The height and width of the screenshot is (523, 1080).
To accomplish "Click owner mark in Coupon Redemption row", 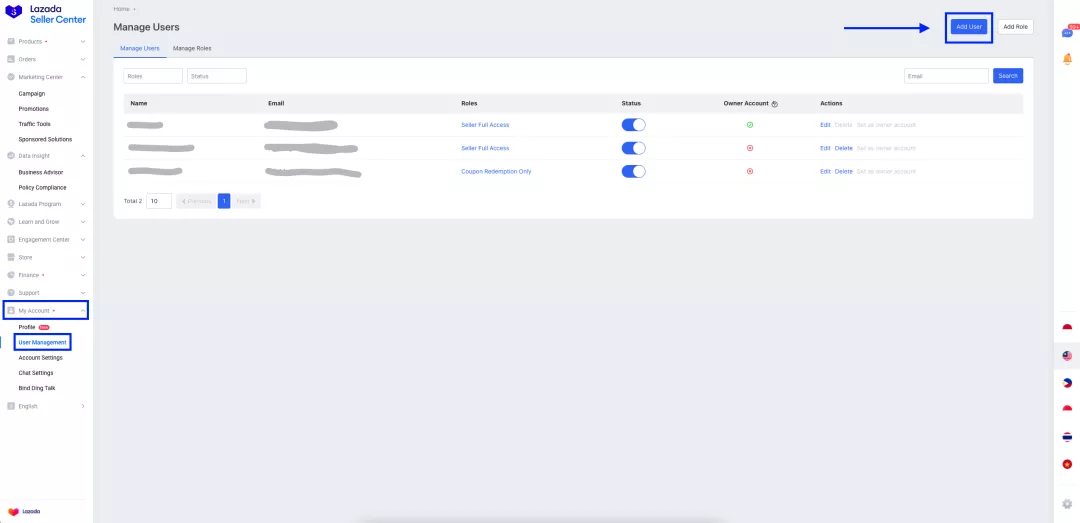I will [750, 171].
